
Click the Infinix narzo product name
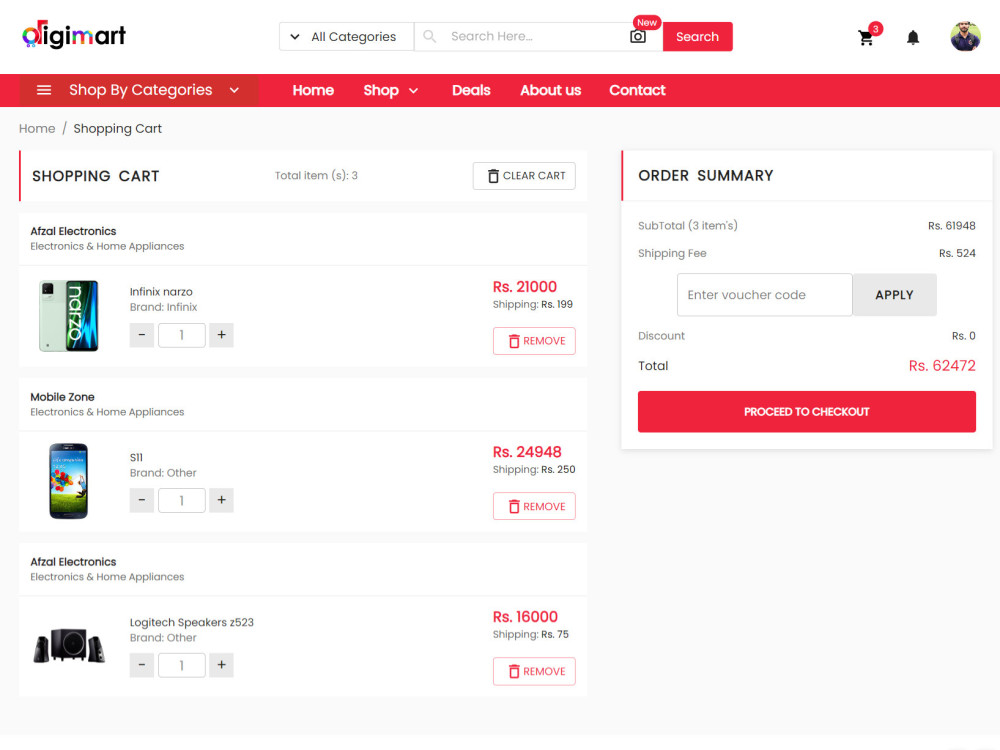pyautogui.click(x=161, y=291)
